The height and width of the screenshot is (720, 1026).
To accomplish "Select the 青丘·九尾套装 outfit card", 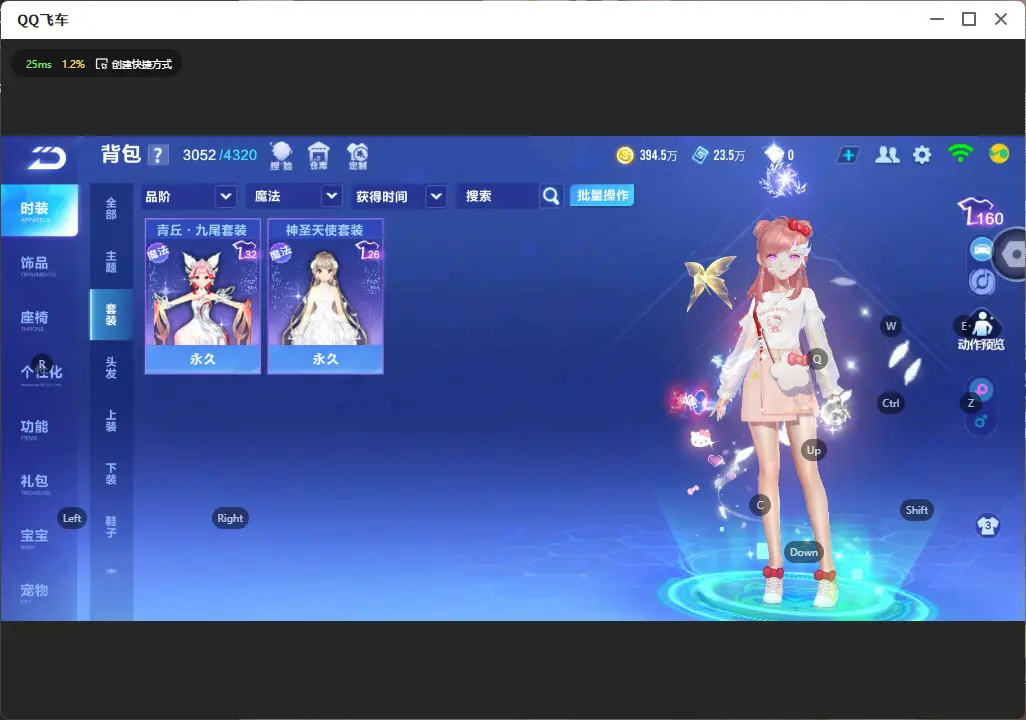I will click(203, 297).
